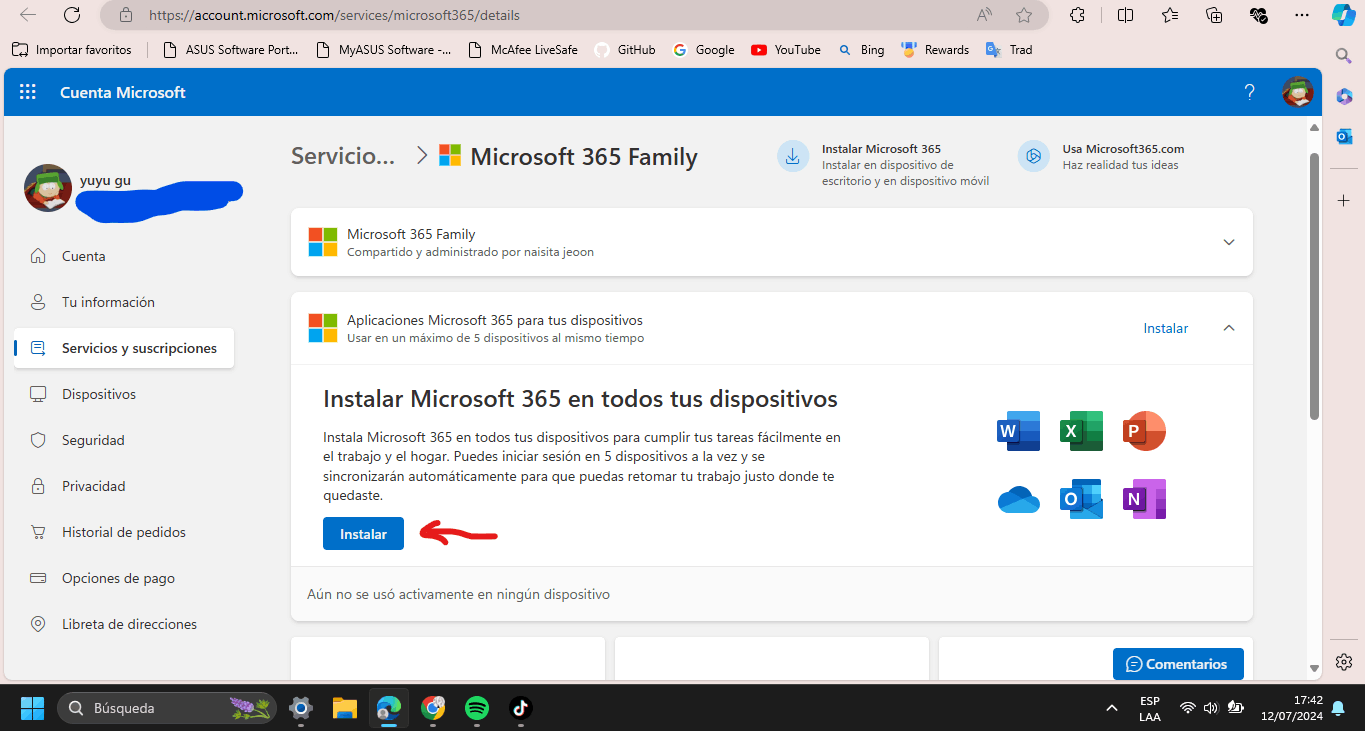Click Usa Microsoft365.com link text
Screen dimensions: 1365x731
click(x=1123, y=148)
